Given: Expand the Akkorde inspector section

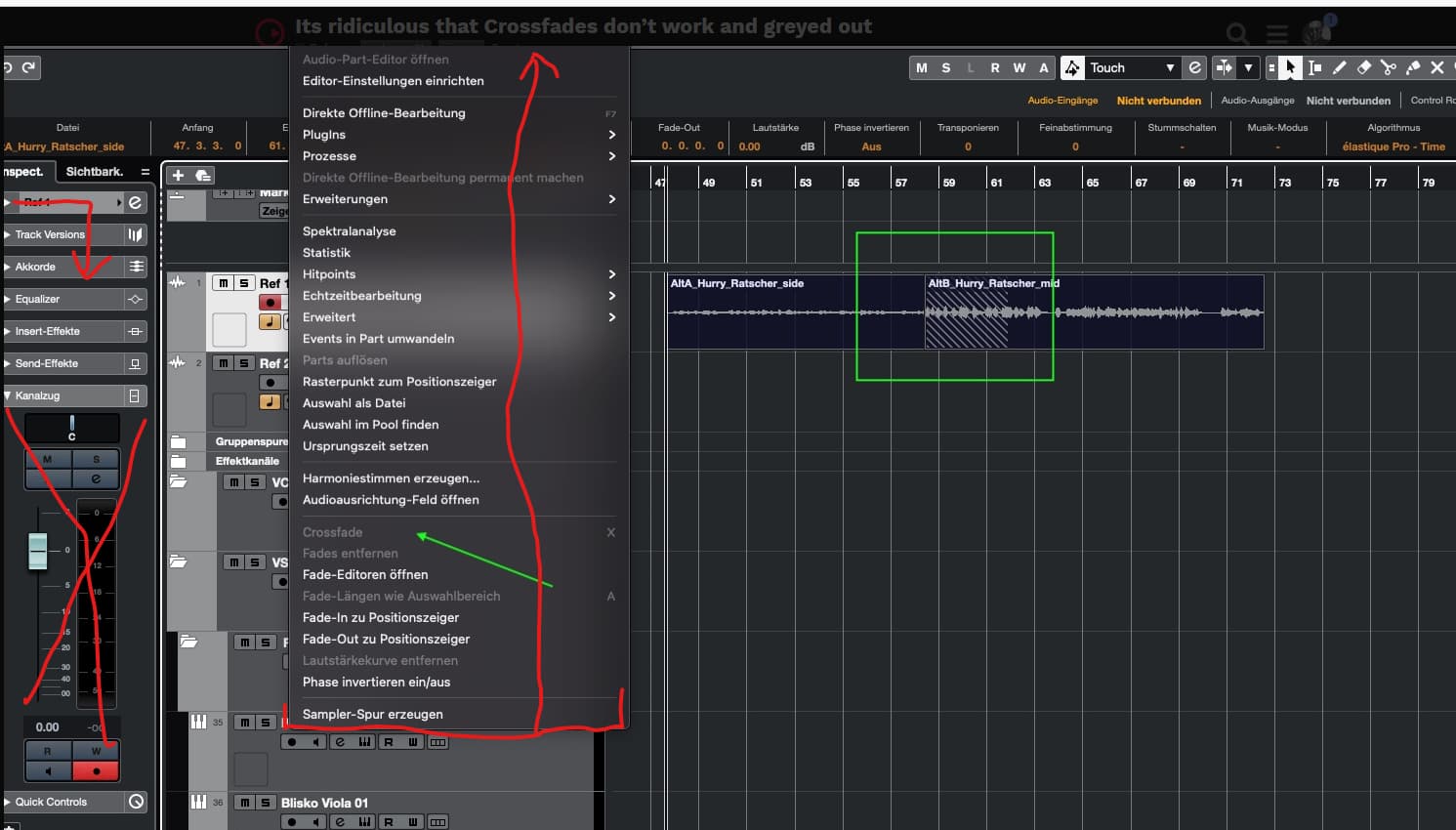Looking at the screenshot, I should [x=8, y=267].
